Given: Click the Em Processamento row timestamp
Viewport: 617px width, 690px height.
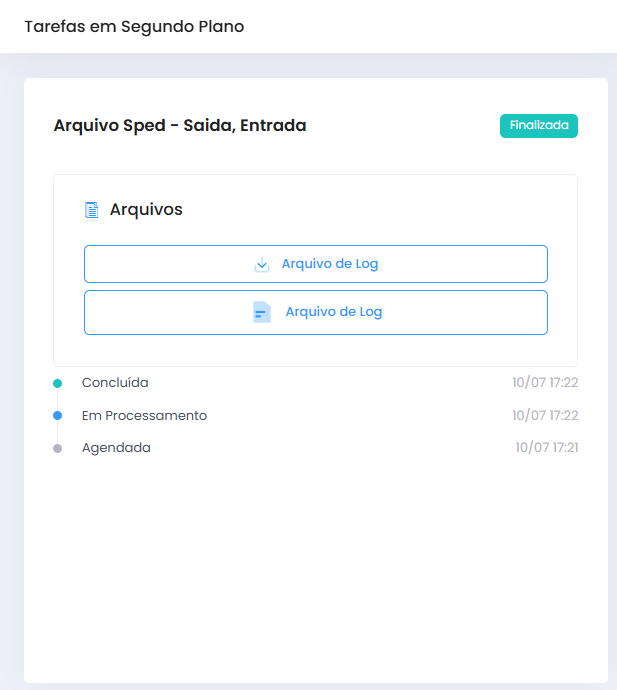Looking at the screenshot, I should click(545, 415).
